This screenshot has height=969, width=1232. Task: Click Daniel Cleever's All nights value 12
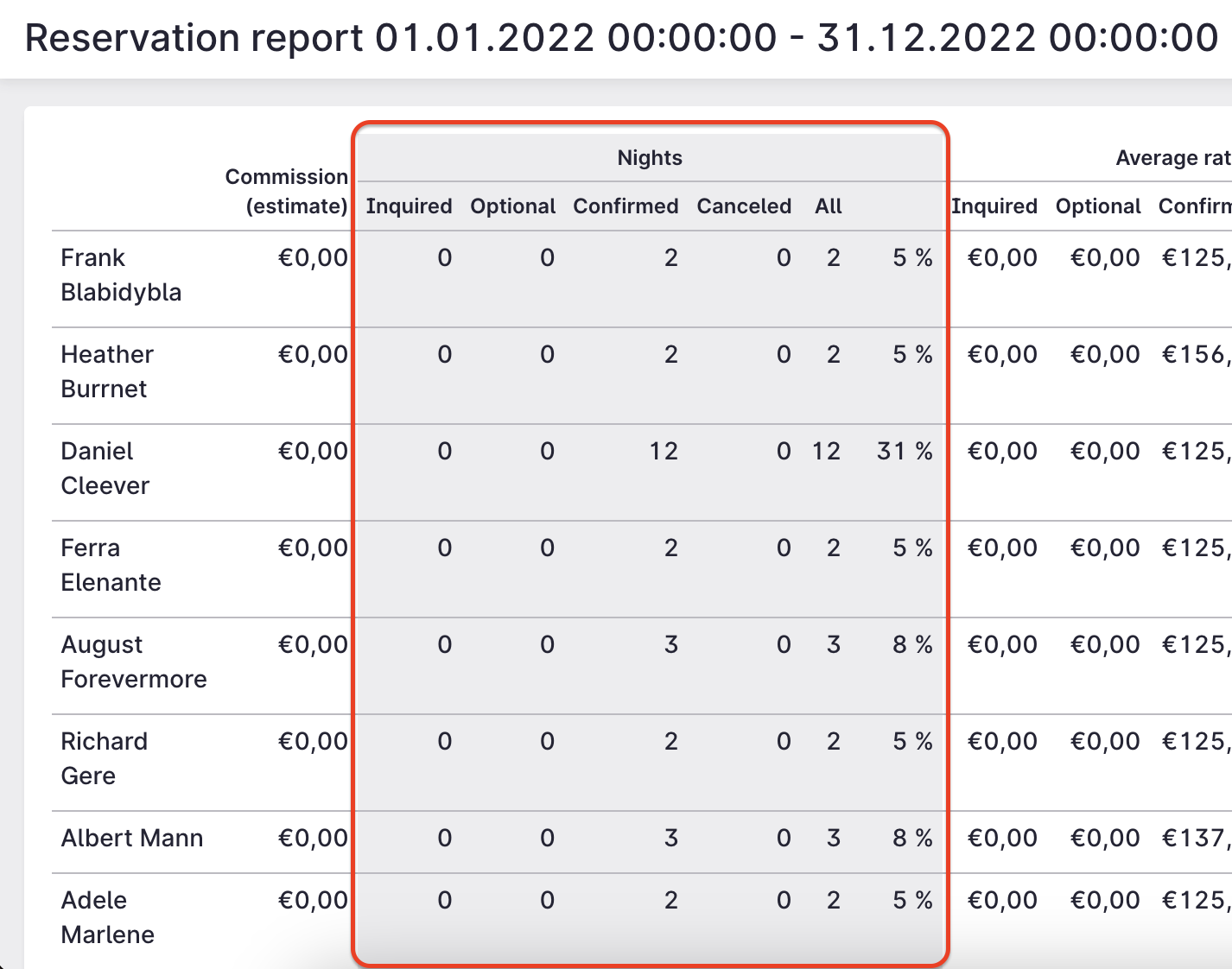(826, 451)
